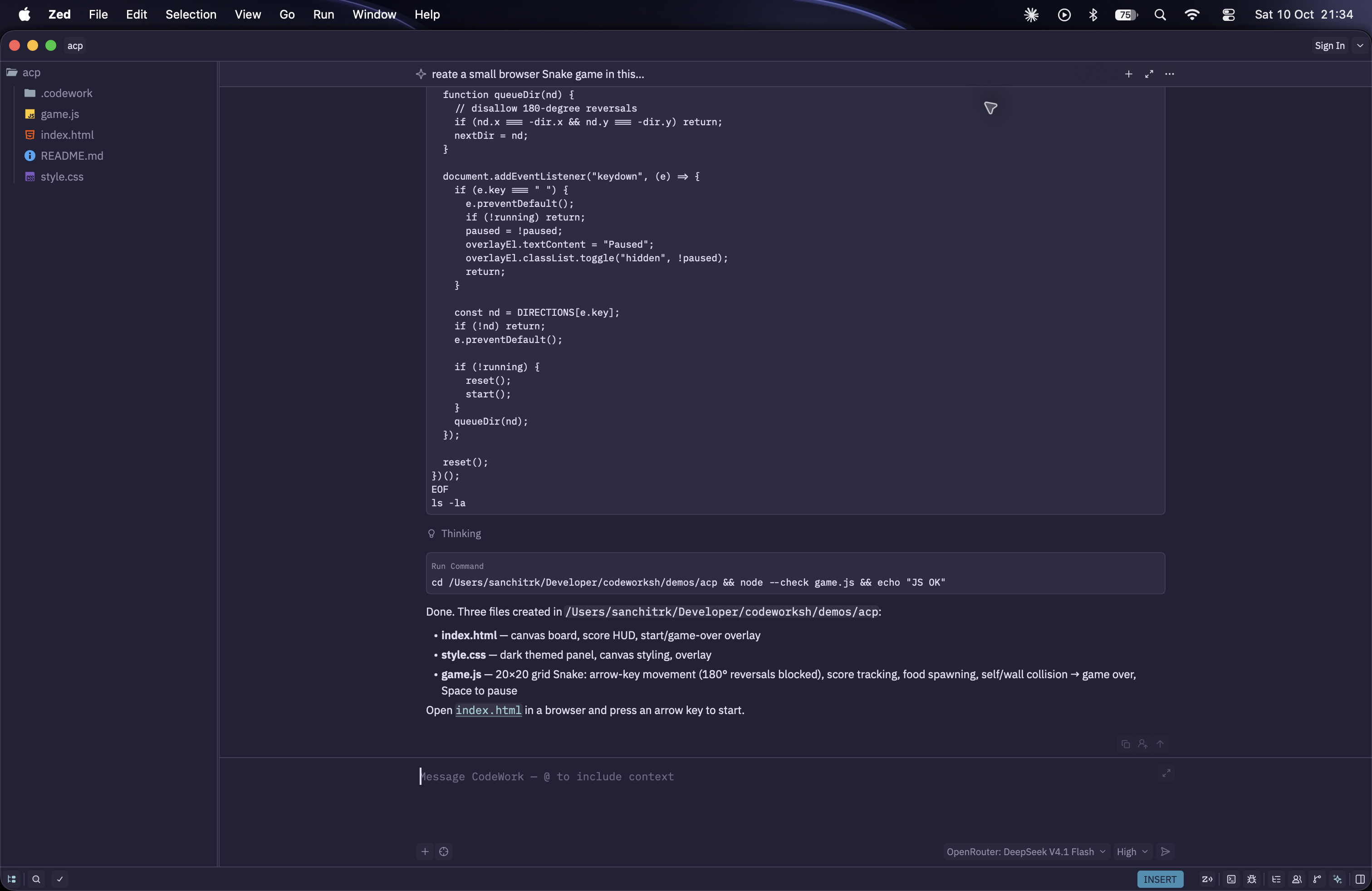Click the crosshair icon beside add context

tap(443, 851)
